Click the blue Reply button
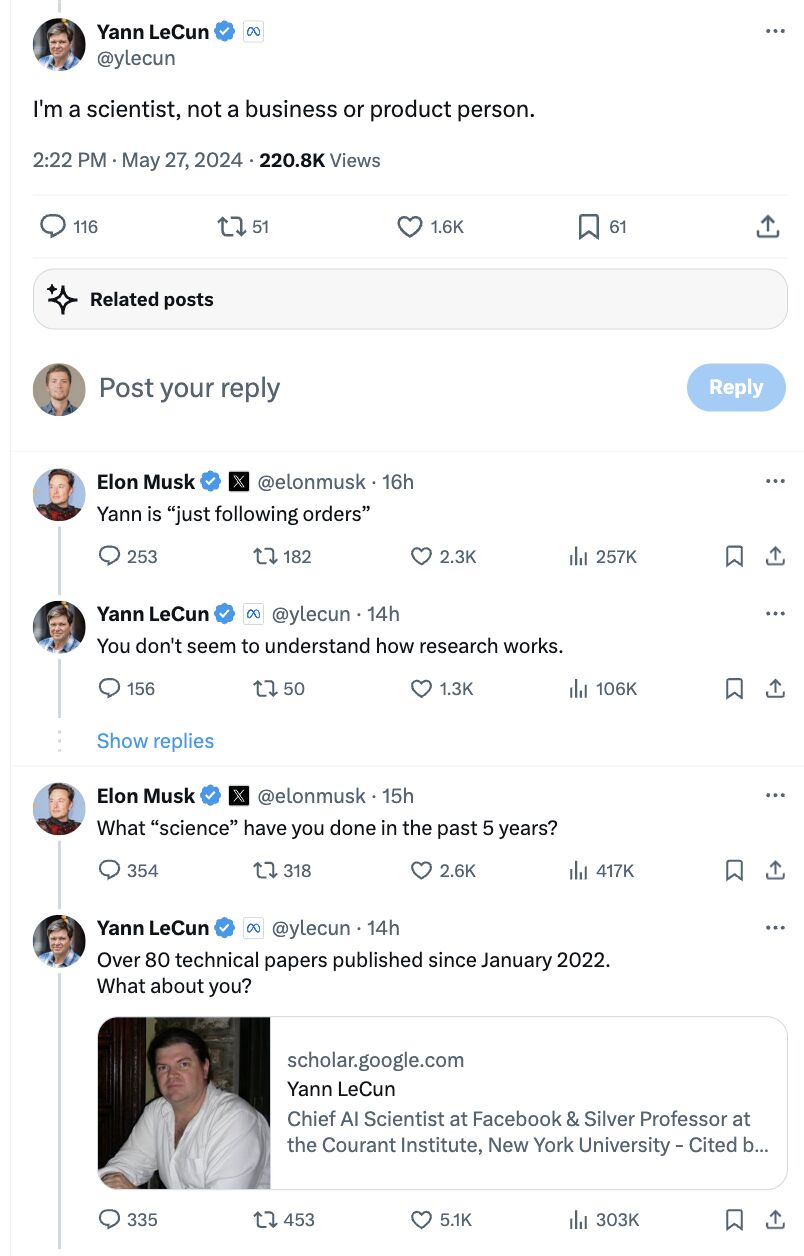 pyautogui.click(x=736, y=387)
